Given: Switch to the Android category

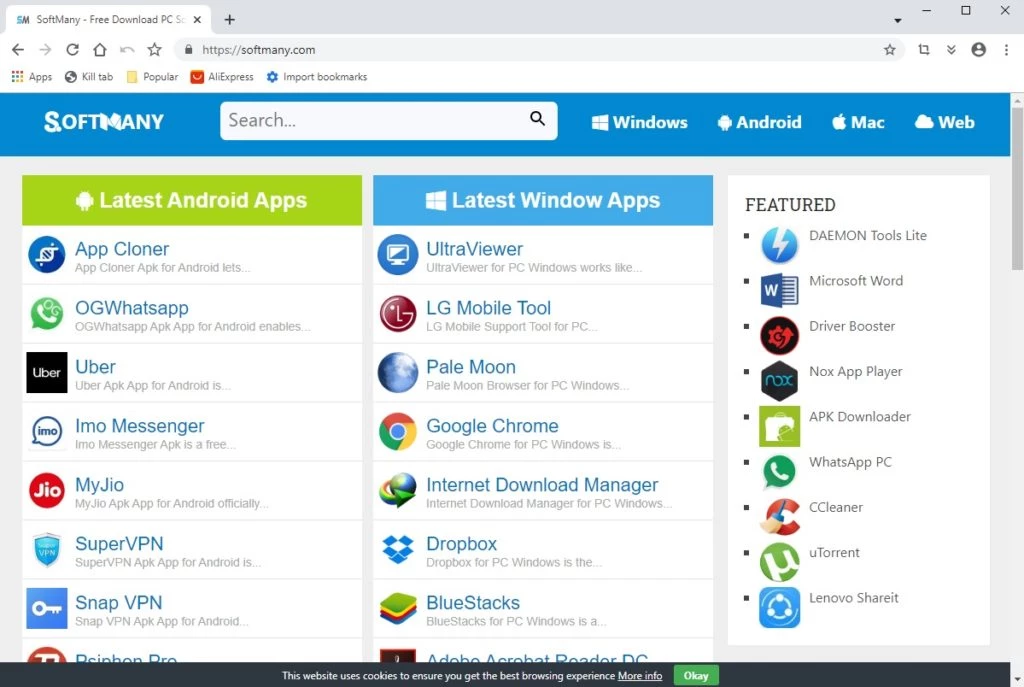Looking at the screenshot, I should 759,122.
